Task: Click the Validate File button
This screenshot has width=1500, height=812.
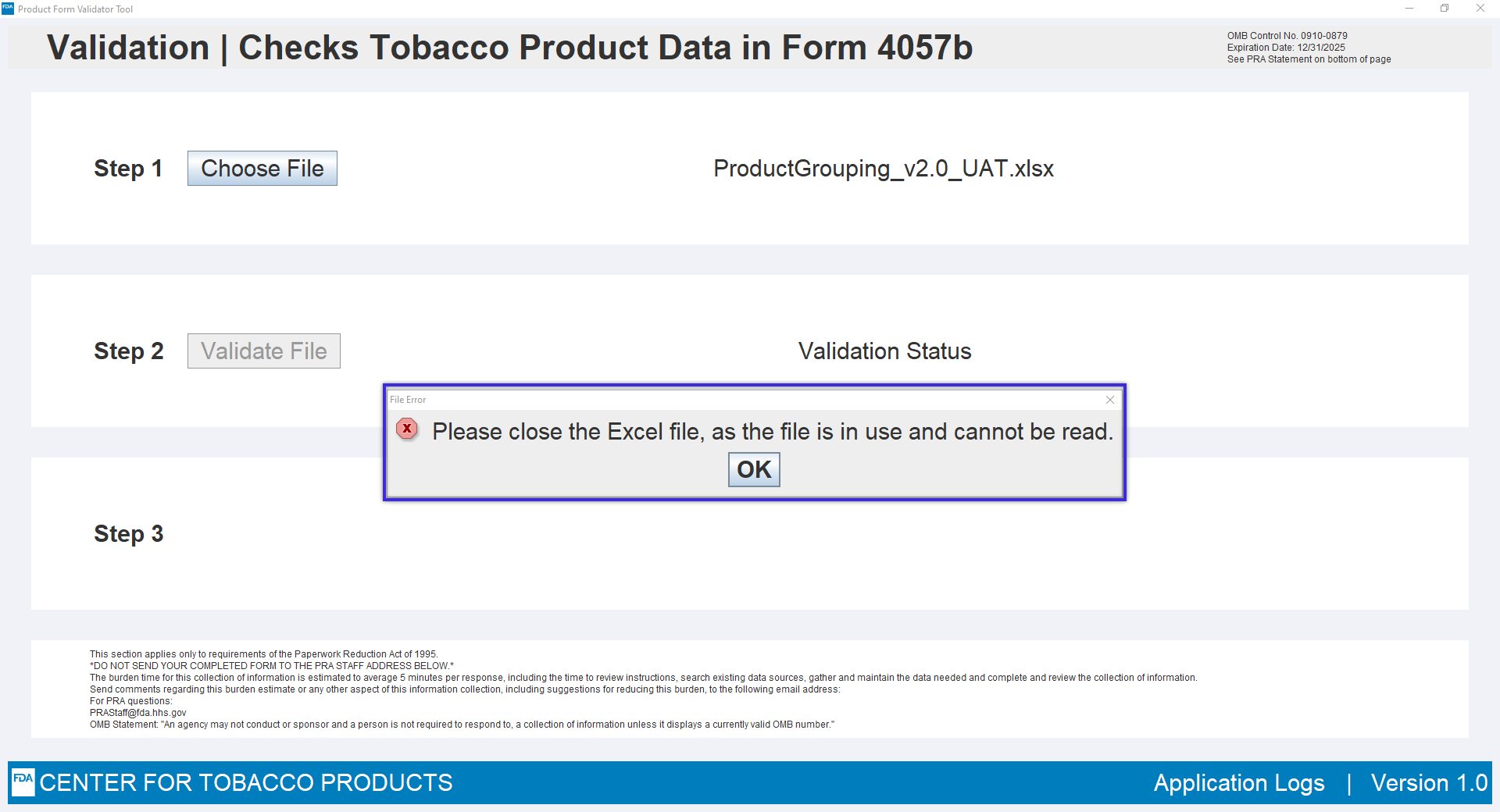Action: tap(264, 351)
